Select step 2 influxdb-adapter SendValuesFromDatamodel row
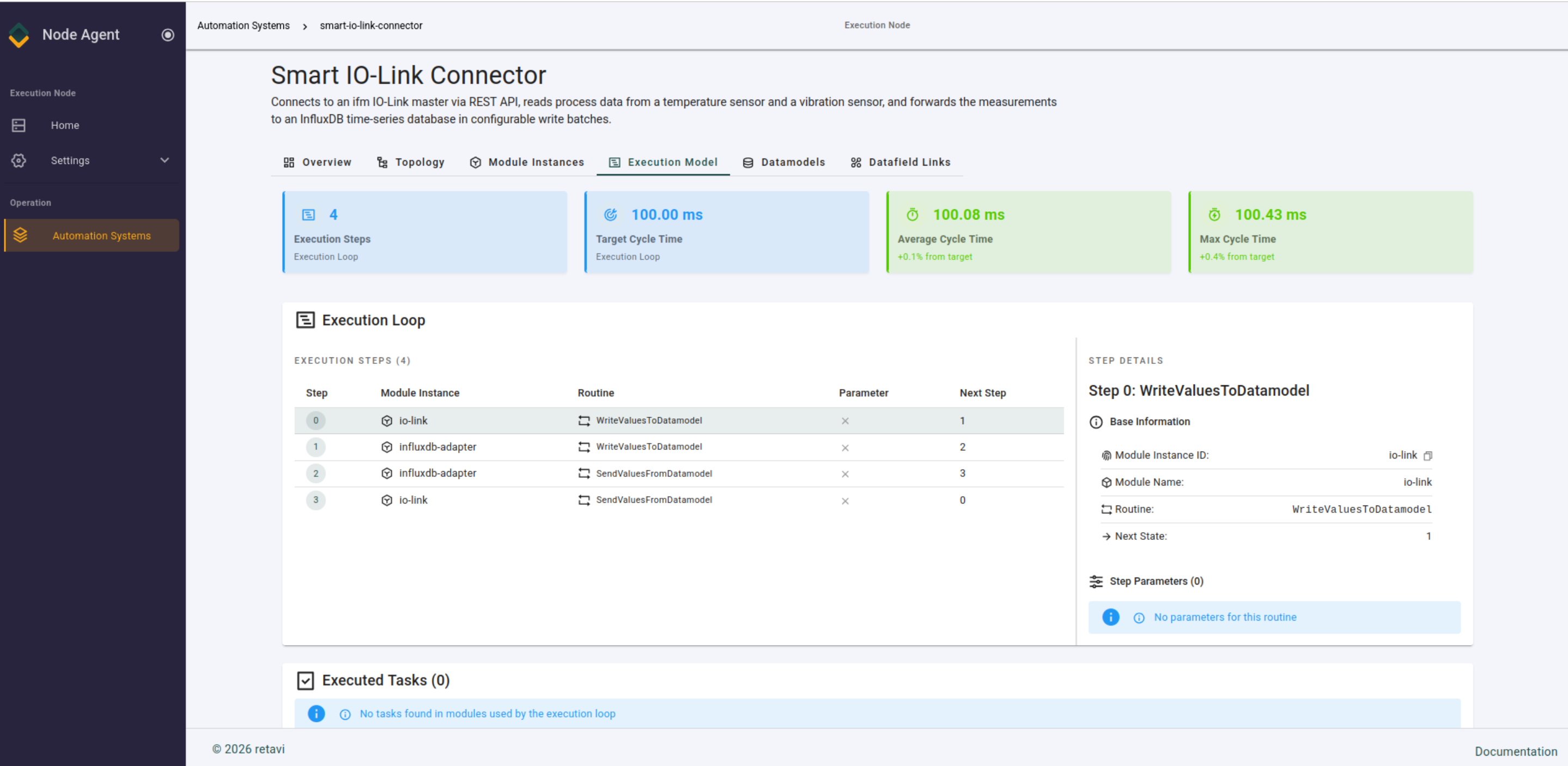Image resolution: width=1568 pixels, height=766 pixels. click(x=679, y=474)
